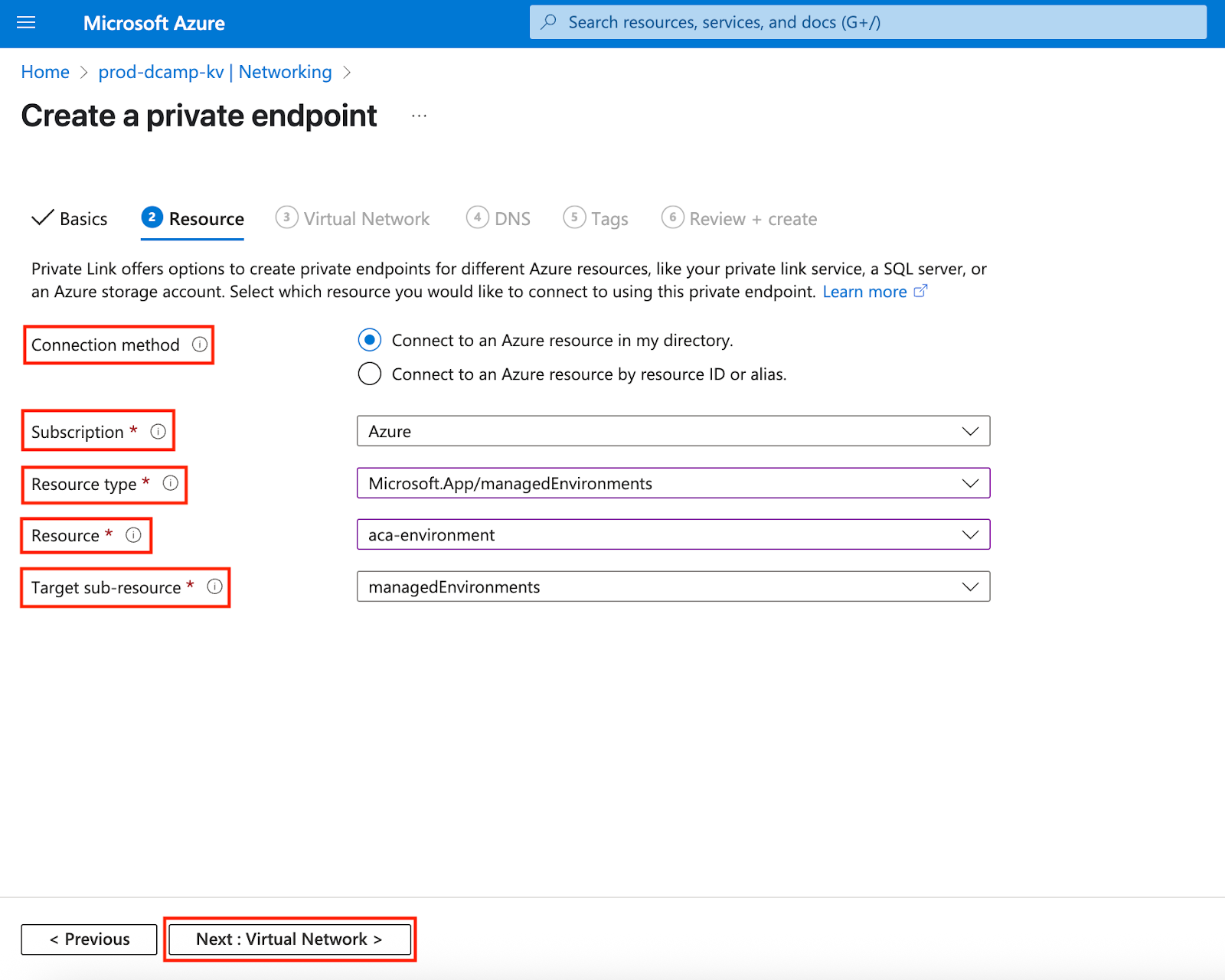
Task: Open the Learn more link
Action: pos(864,292)
